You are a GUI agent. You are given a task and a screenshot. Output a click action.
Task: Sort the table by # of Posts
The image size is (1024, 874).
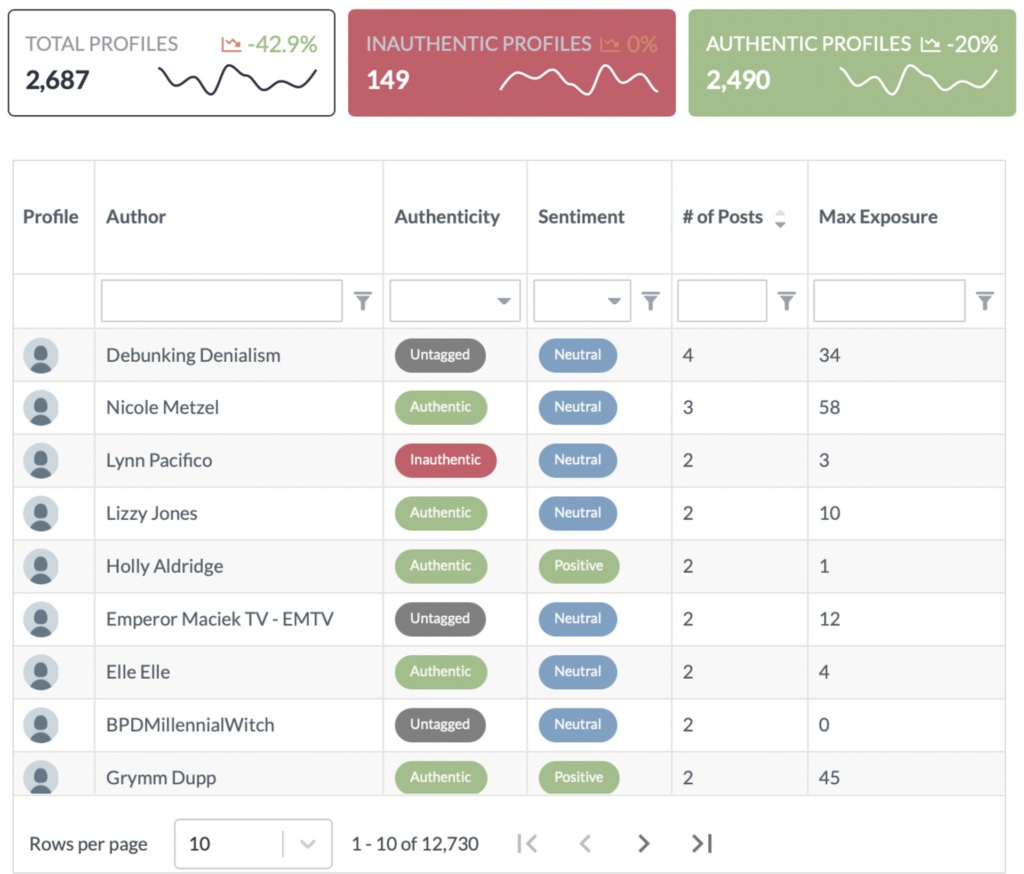tap(780, 216)
